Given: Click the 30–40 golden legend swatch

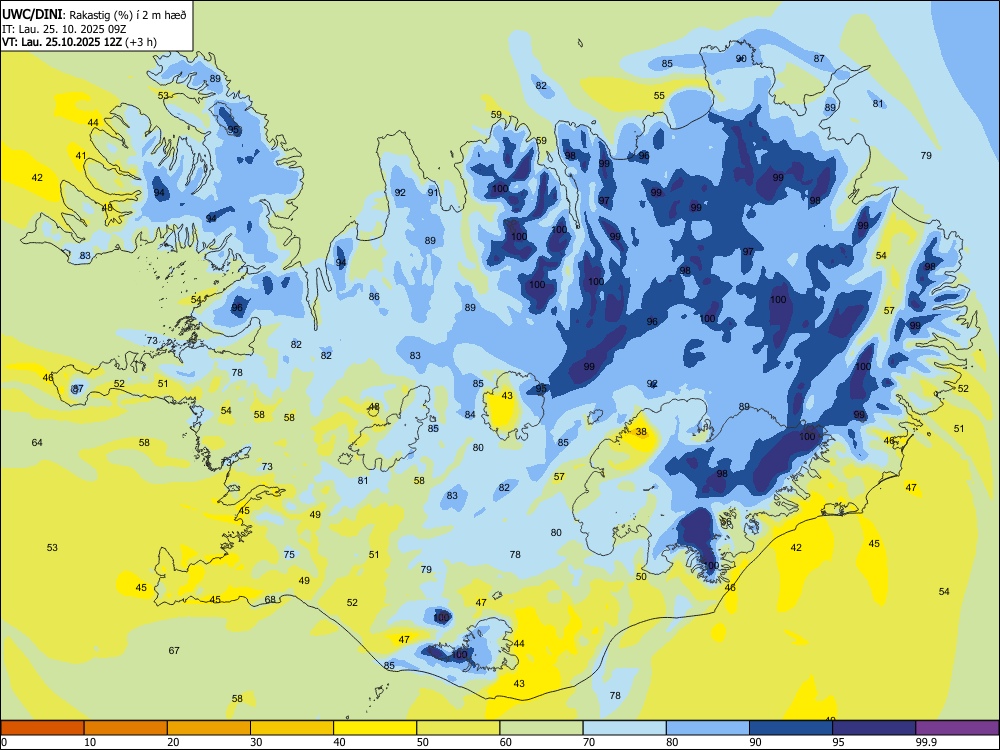Looking at the screenshot, I should click(x=292, y=728).
